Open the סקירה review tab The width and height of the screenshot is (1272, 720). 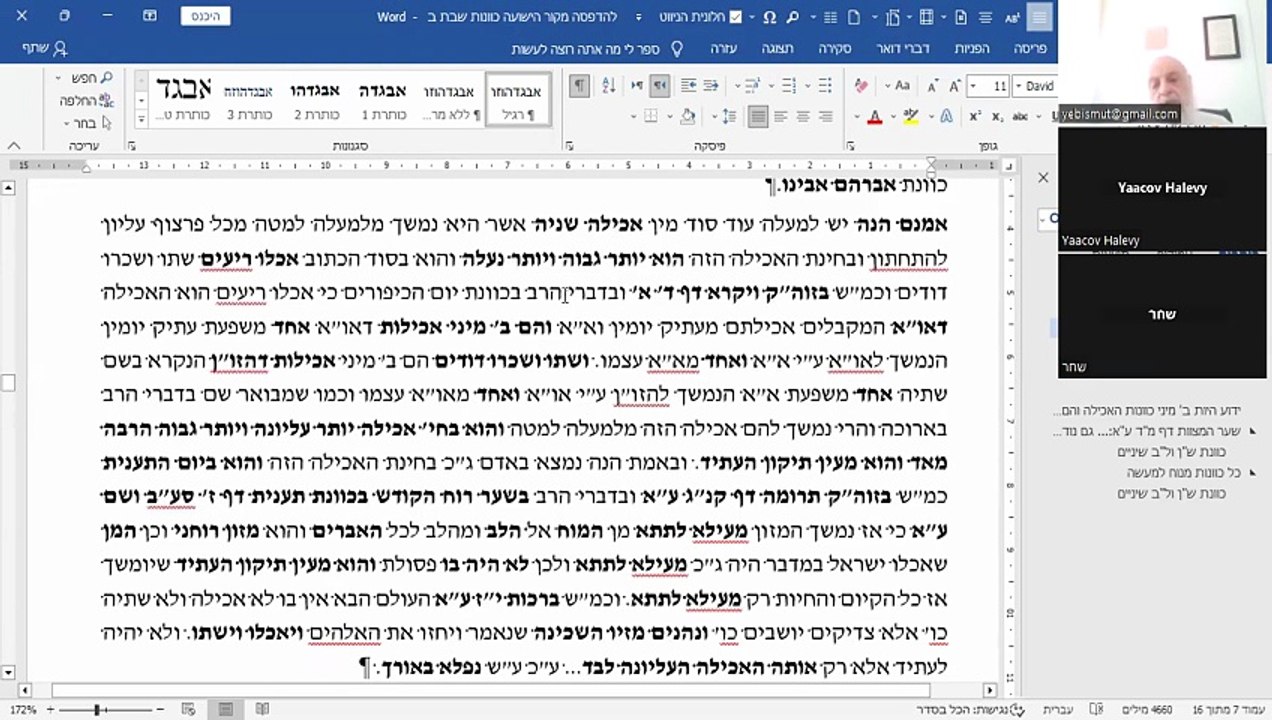(x=835, y=49)
